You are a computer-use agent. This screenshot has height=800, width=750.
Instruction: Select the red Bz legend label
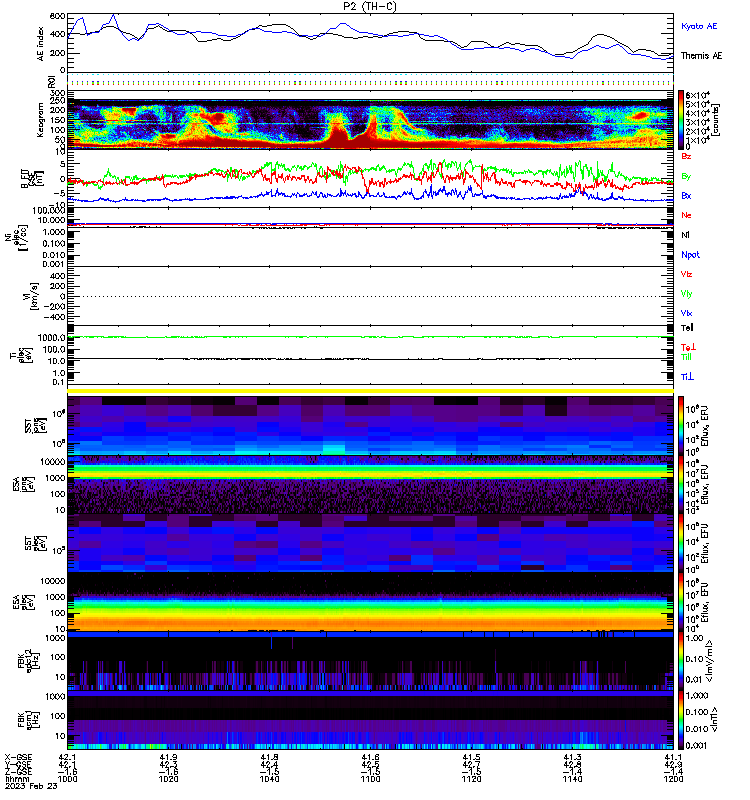[686, 156]
